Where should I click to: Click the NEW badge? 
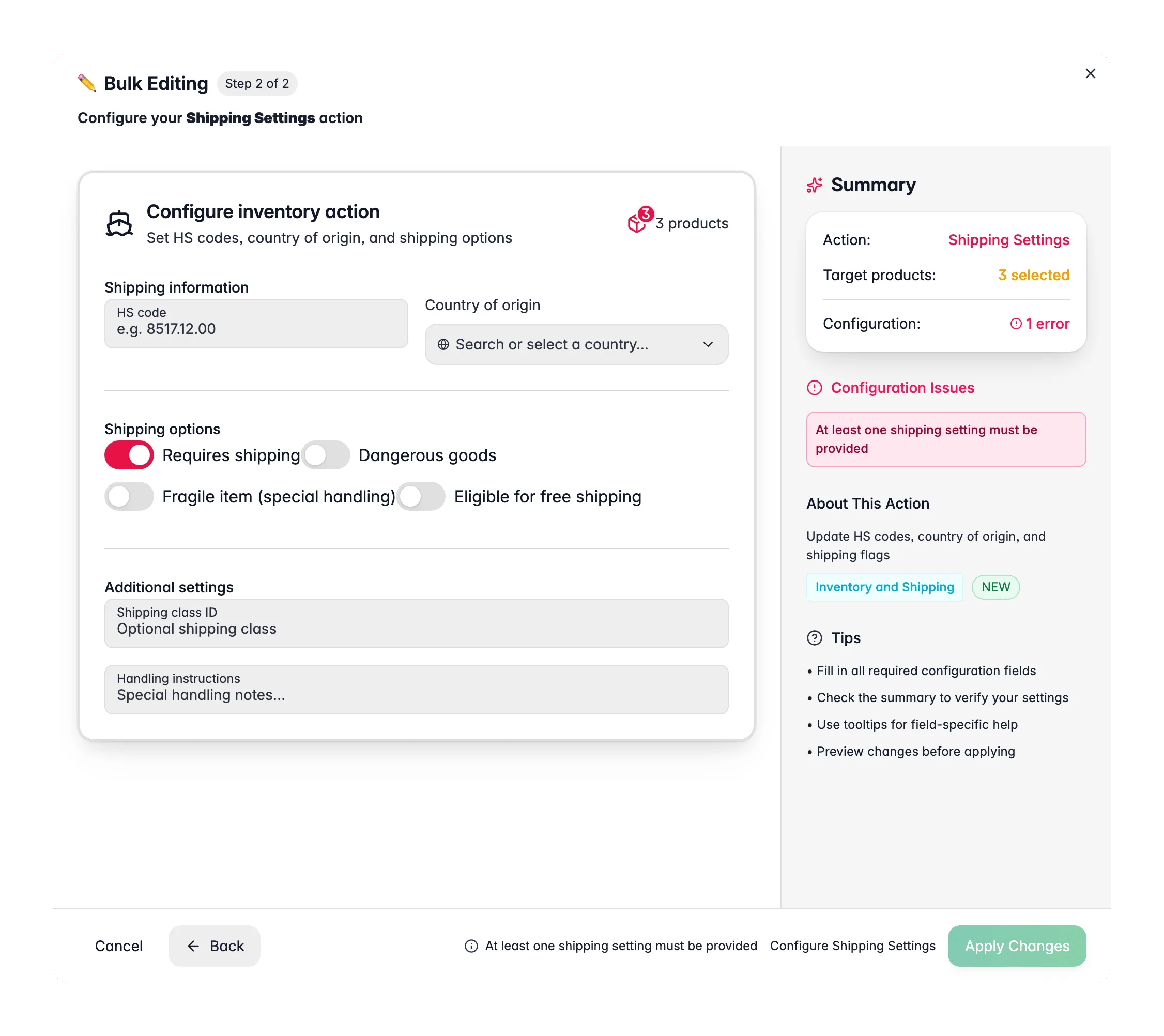pos(995,587)
